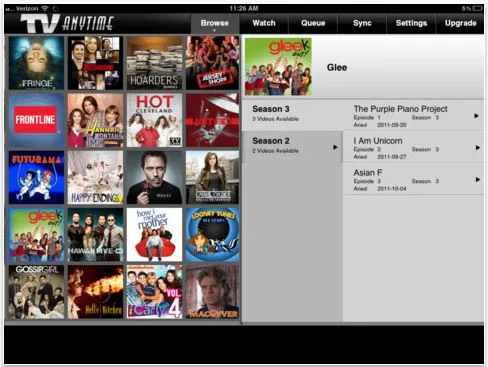Open the Frontline show tile
The height and width of the screenshot is (367, 488).
36,120
